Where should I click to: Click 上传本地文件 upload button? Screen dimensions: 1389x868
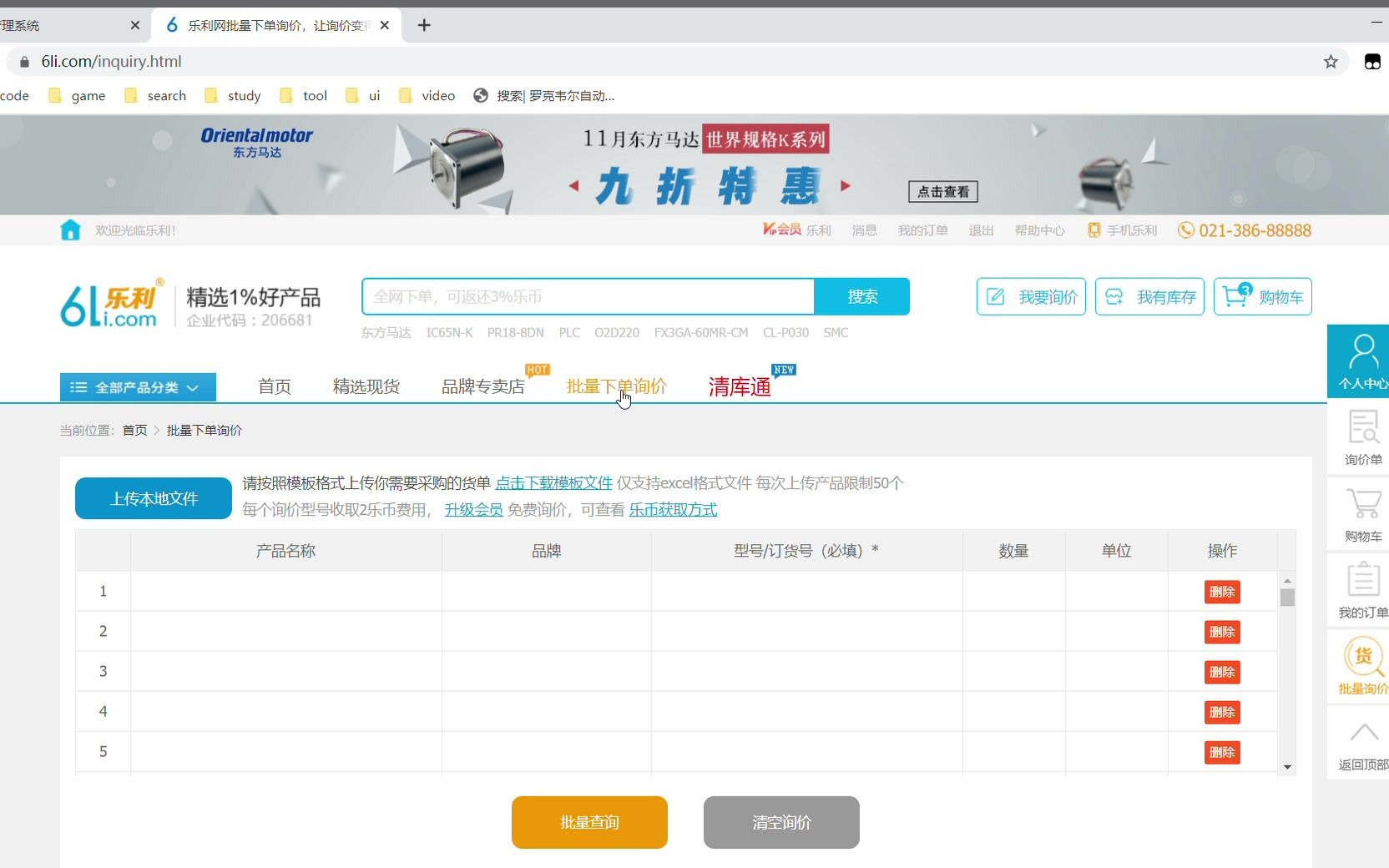click(154, 498)
